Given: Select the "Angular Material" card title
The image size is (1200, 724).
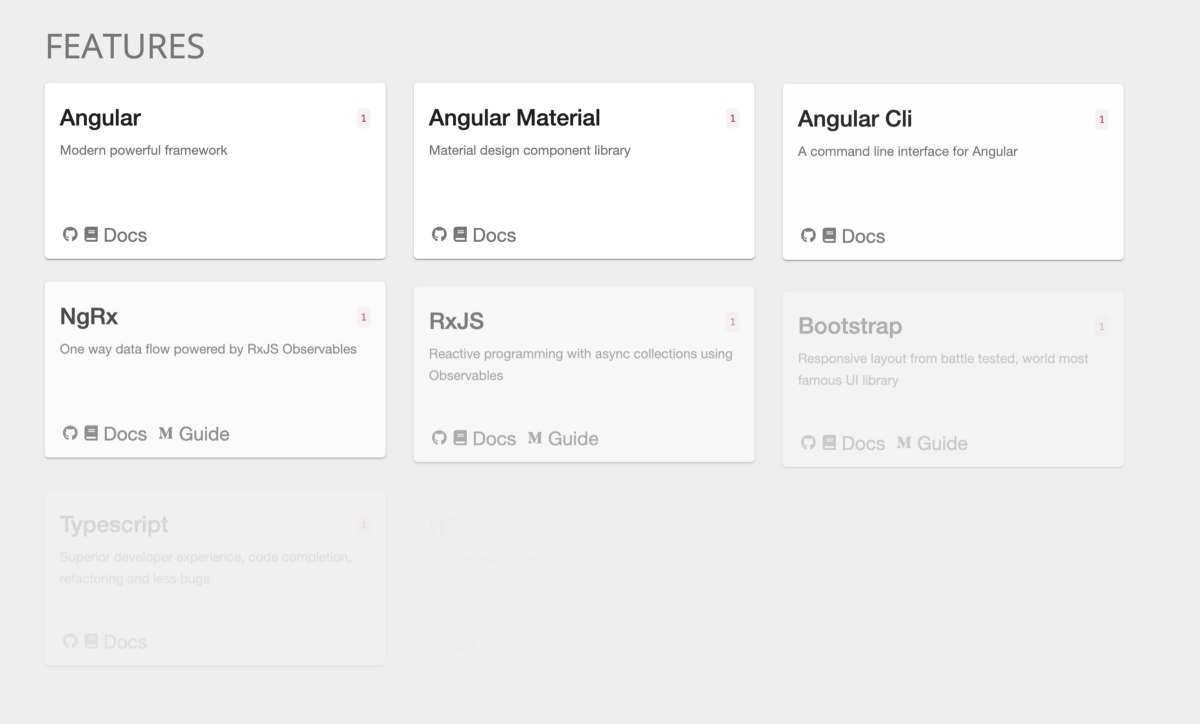Looking at the screenshot, I should [514, 118].
